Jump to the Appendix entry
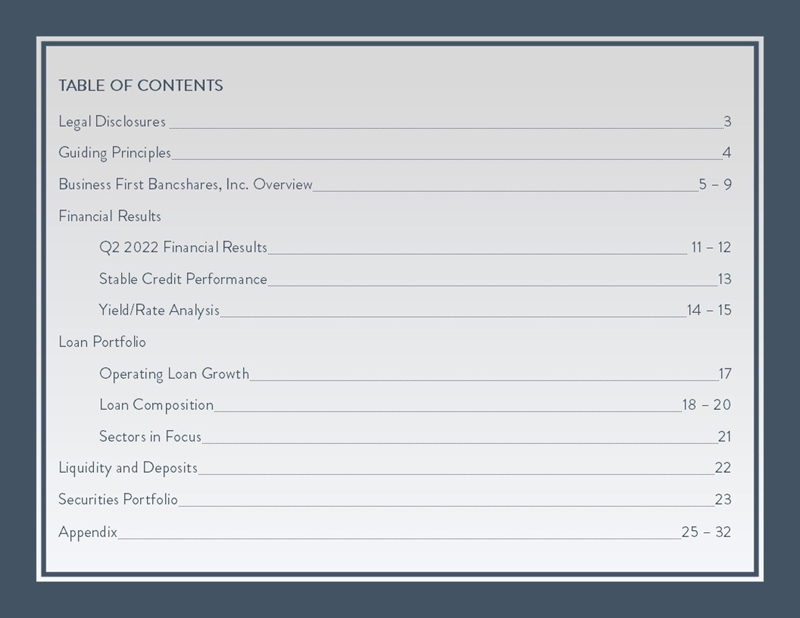This screenshot has height=618, width=800. [88, 531]
